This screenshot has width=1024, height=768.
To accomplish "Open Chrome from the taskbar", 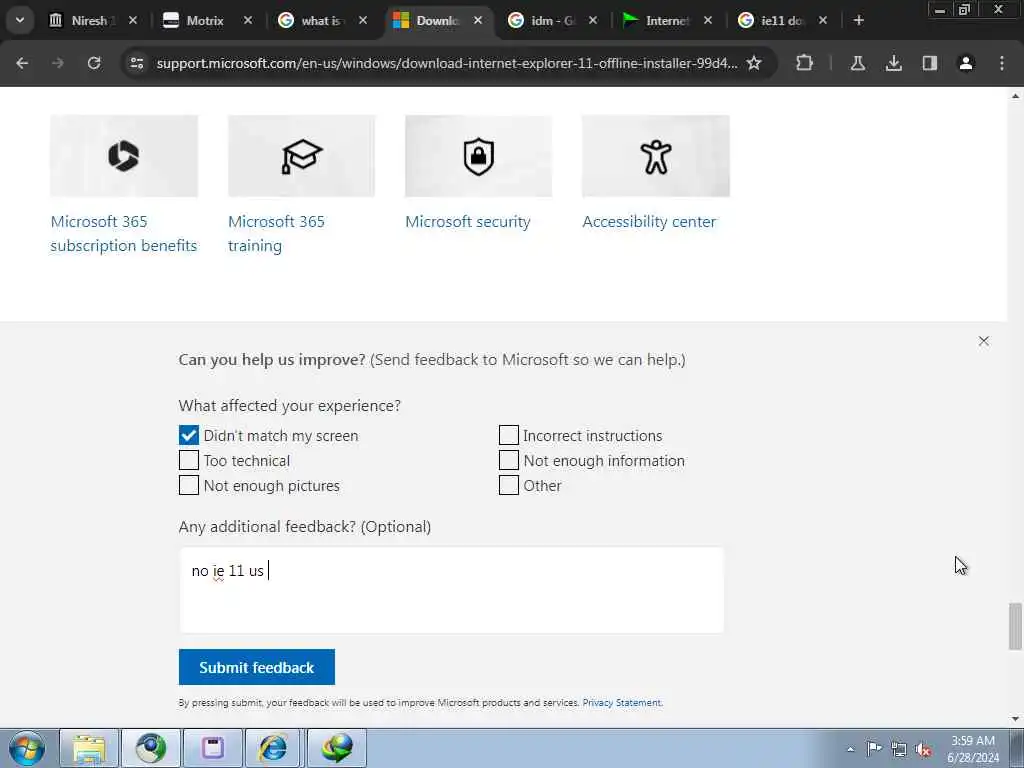I will point(151,748).
